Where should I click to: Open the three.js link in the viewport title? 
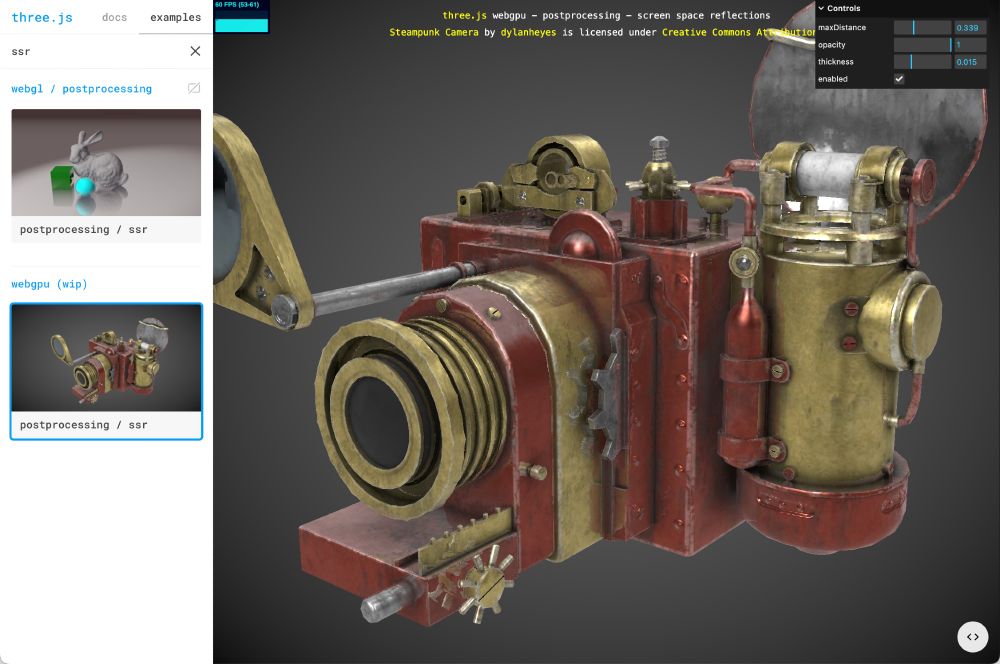(x=464, y=15)
